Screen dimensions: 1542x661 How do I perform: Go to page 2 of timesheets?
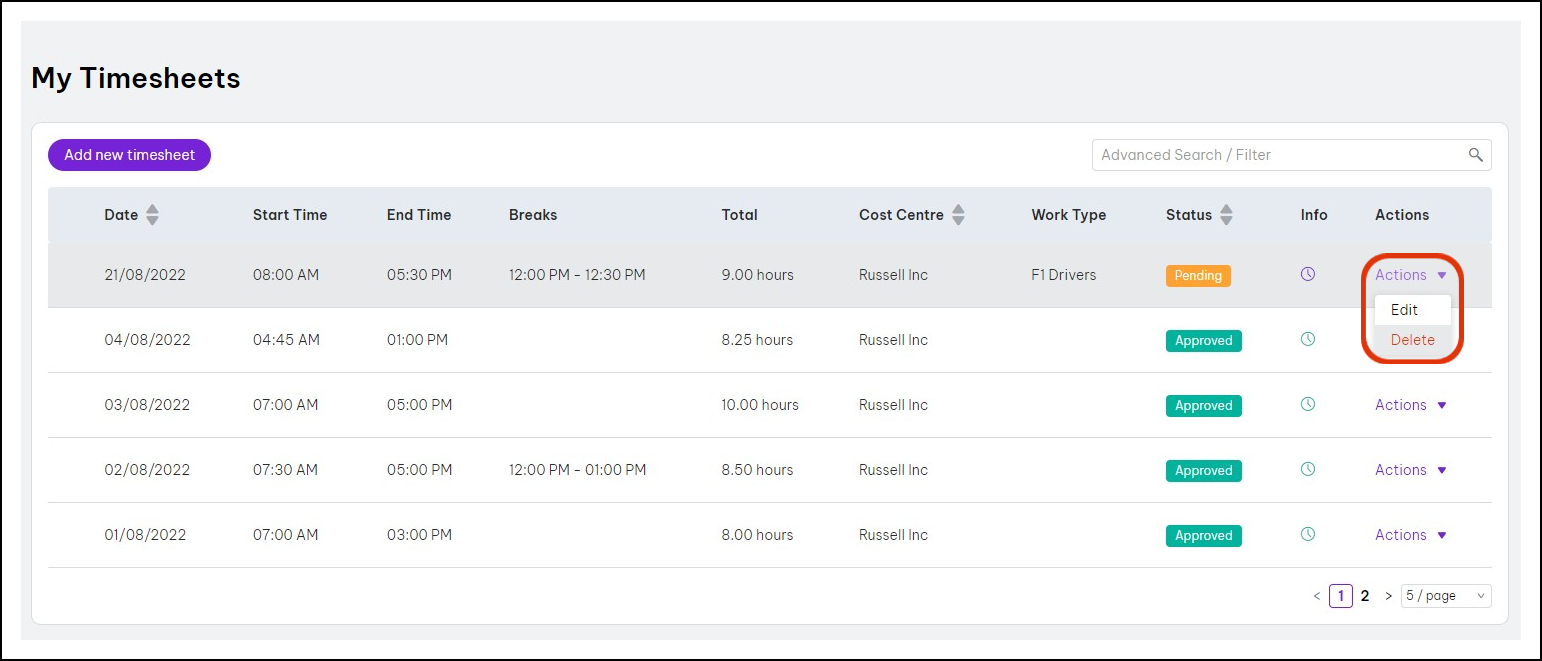pyautogui.click(x=1364, y=596)
